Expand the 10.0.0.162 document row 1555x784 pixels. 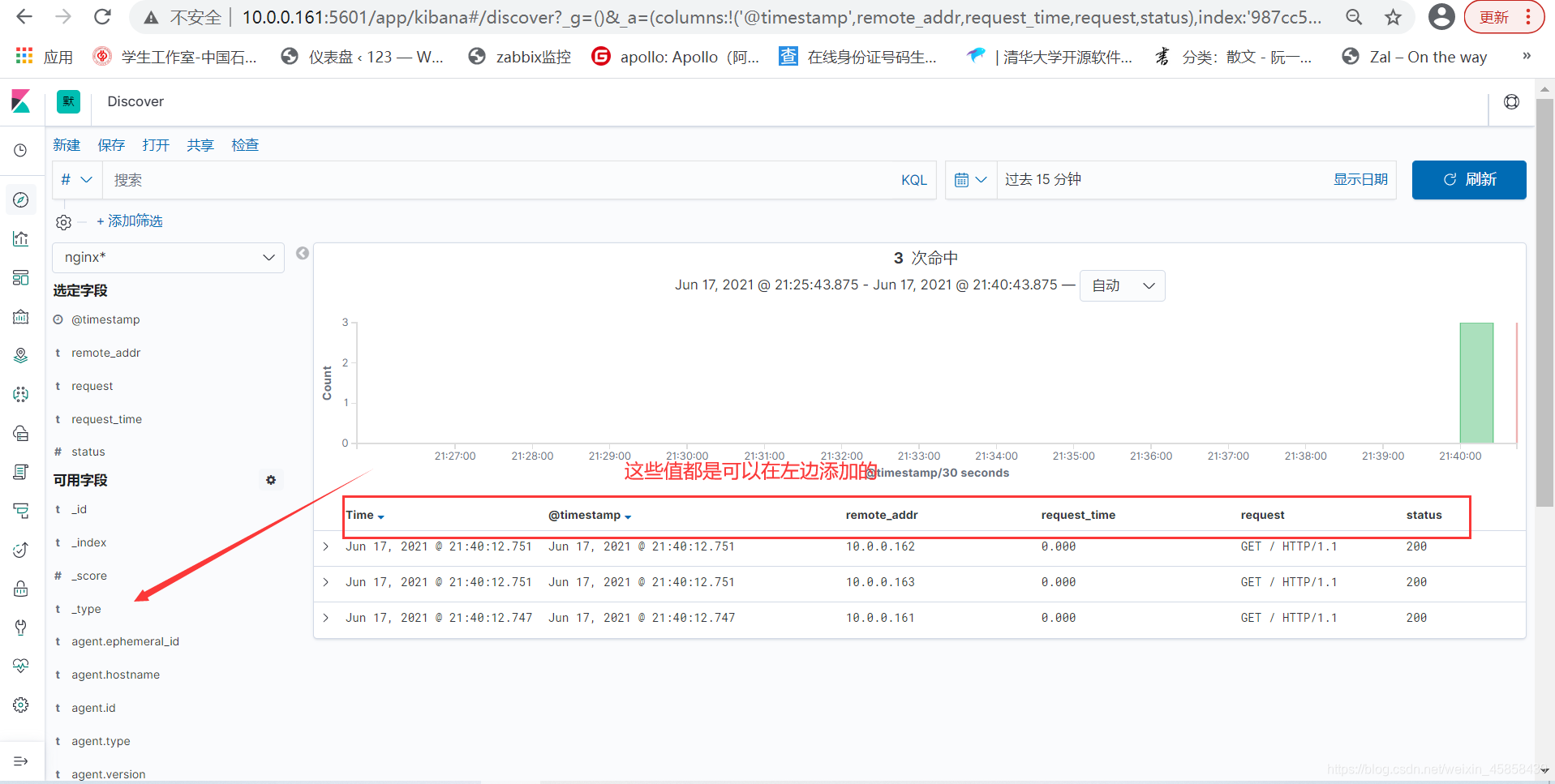pos(326,547)
